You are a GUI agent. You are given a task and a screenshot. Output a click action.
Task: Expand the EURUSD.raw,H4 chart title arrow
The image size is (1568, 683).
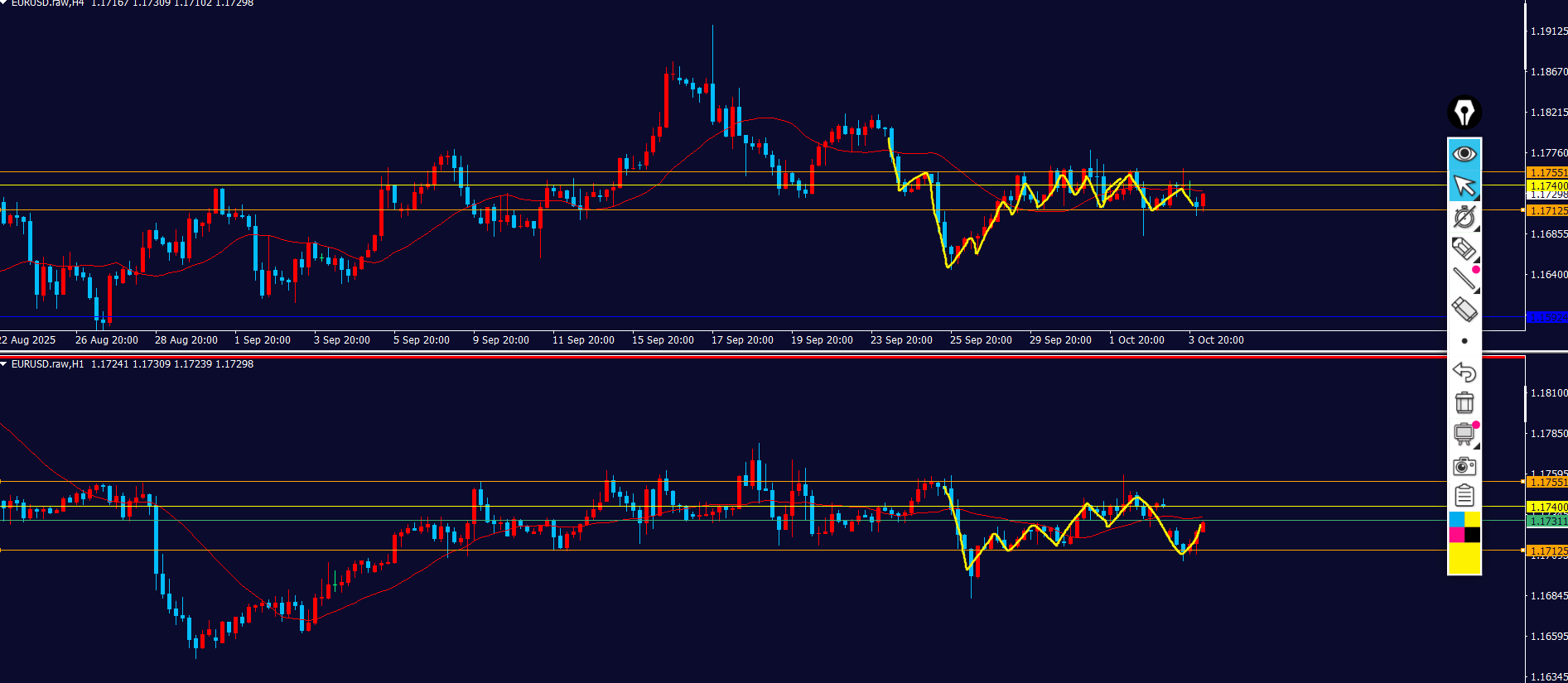point(4,3)
